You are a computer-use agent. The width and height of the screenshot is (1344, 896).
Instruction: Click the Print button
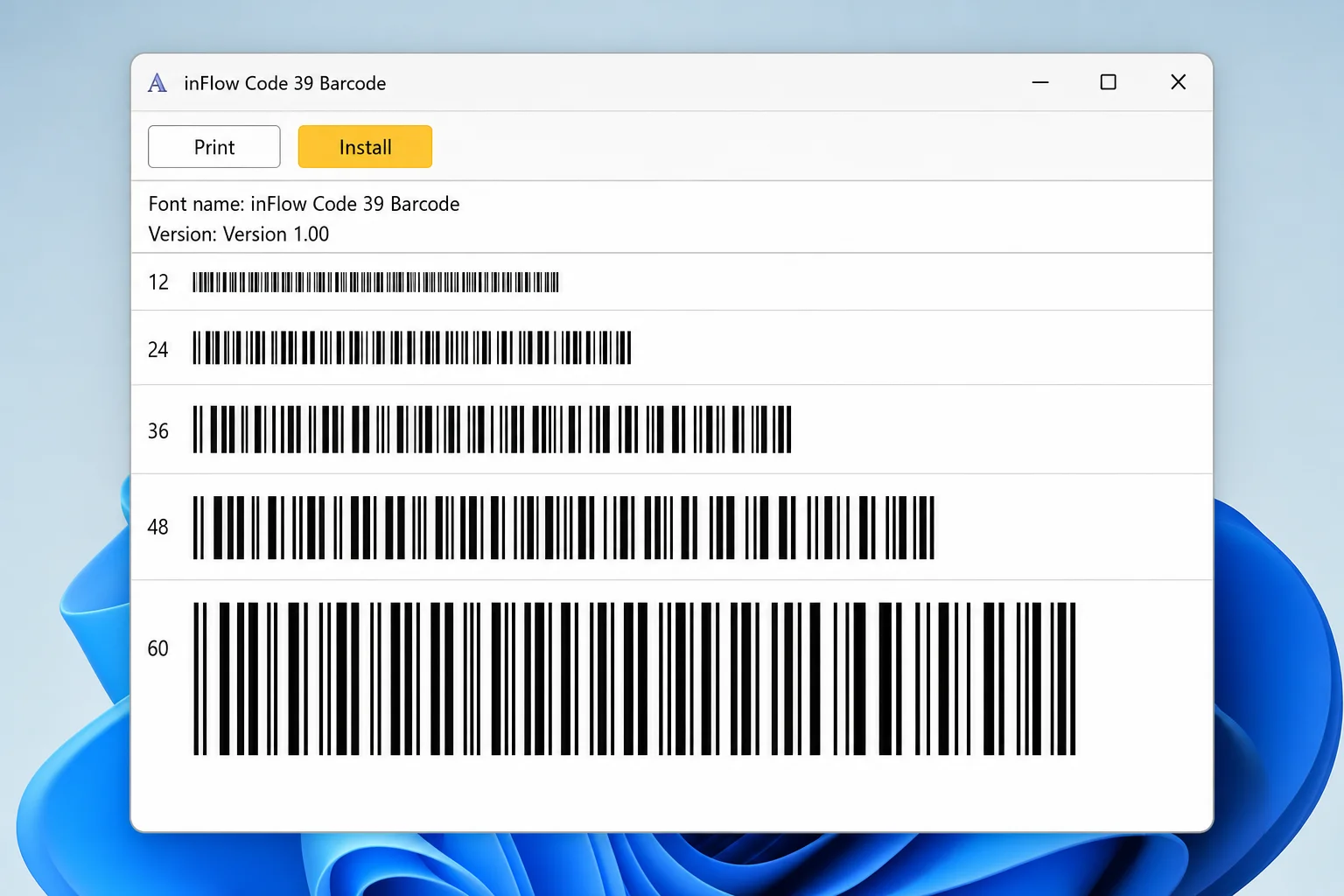click(214, 146)
